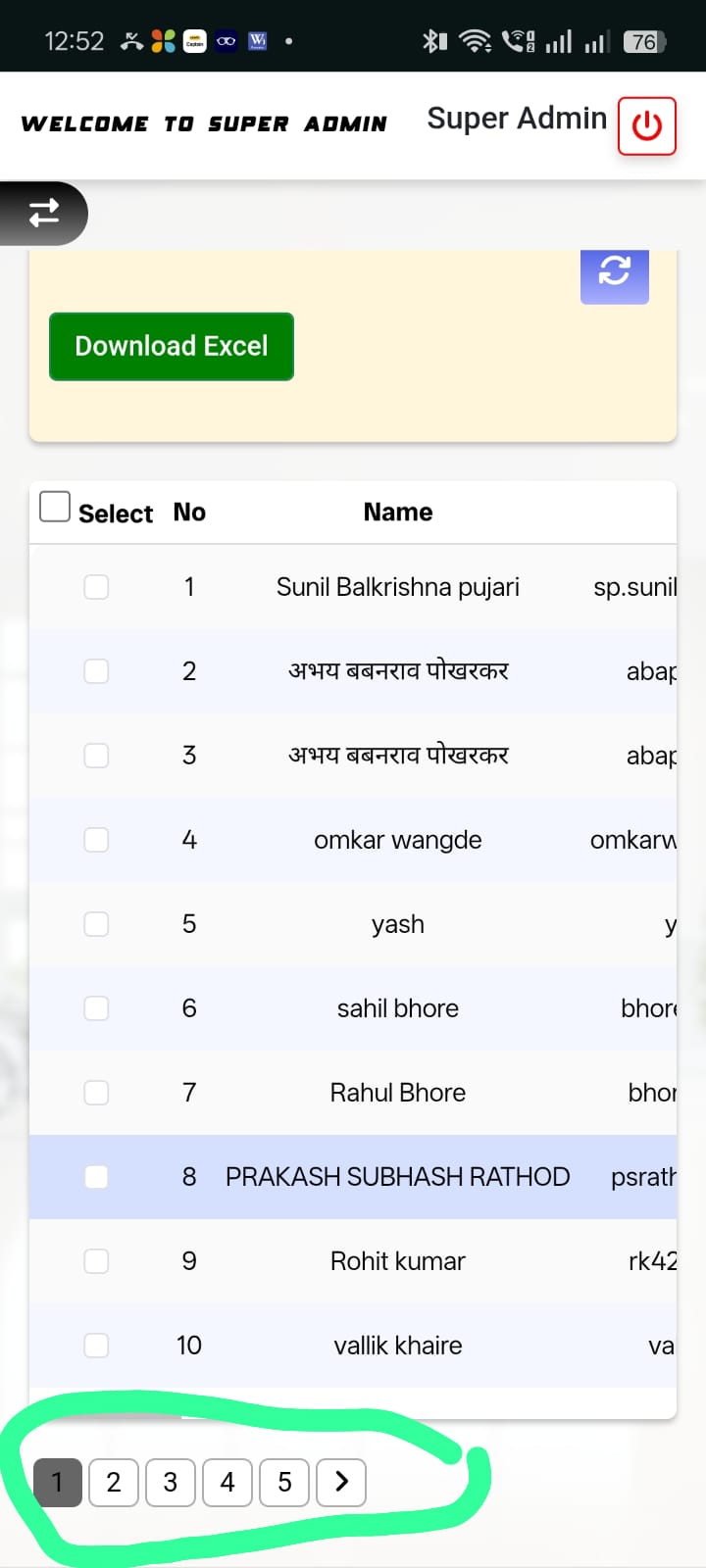This screenshot has width=706, height=1568.
Task: Tap the battery indicator icon
Action: tap(644, 41)
